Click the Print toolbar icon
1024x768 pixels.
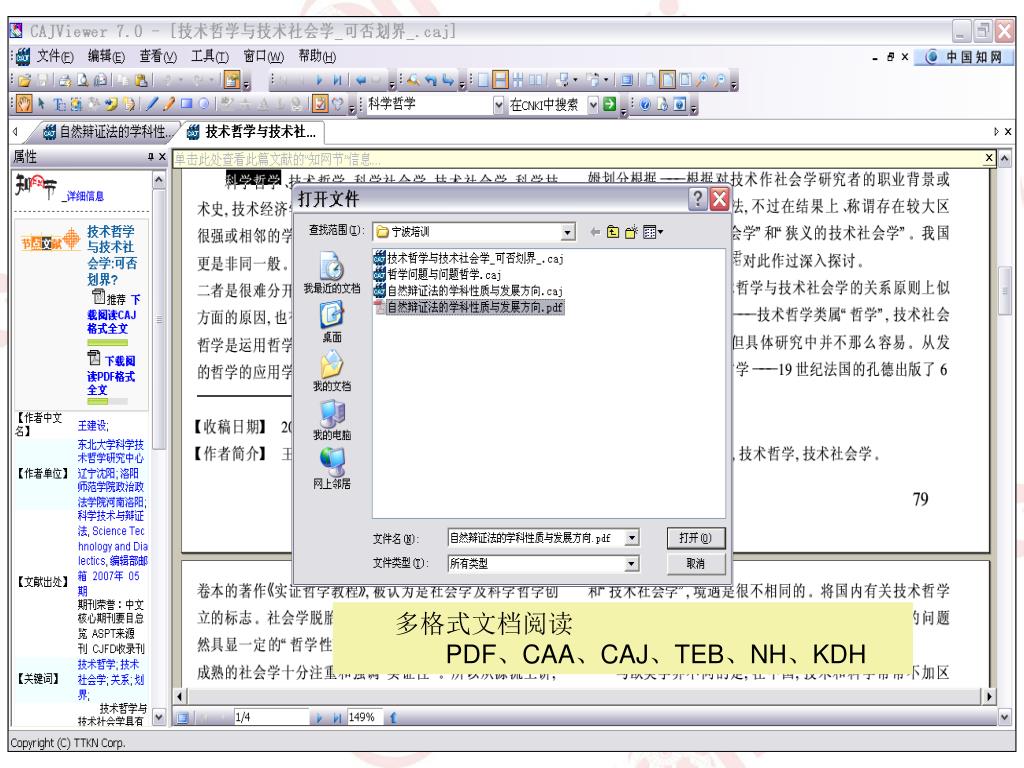(x=65, y=80)
